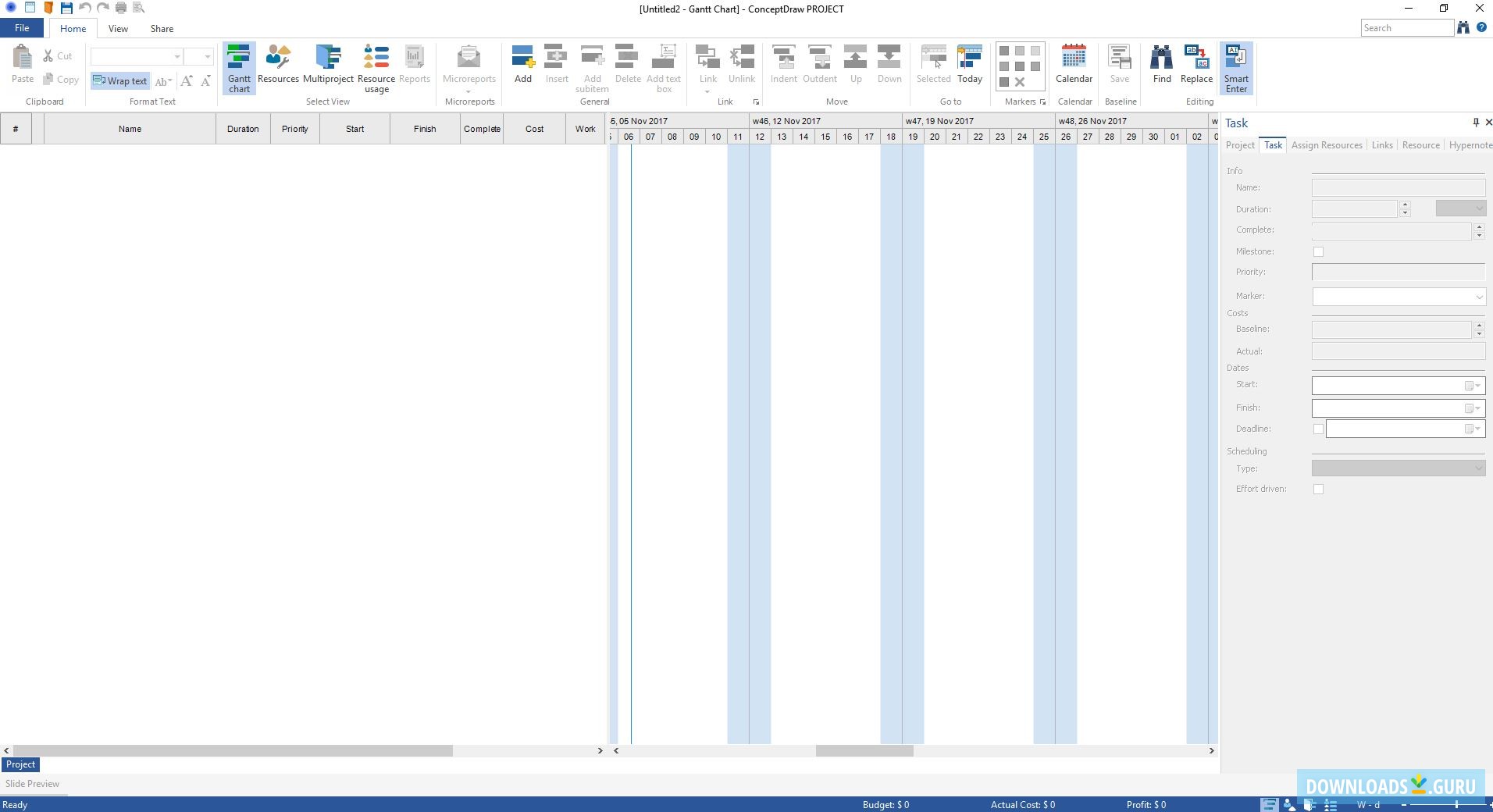Screen dimensions: 1493x812
Task: Open the Assign Resources tab
Action: 1327,145
